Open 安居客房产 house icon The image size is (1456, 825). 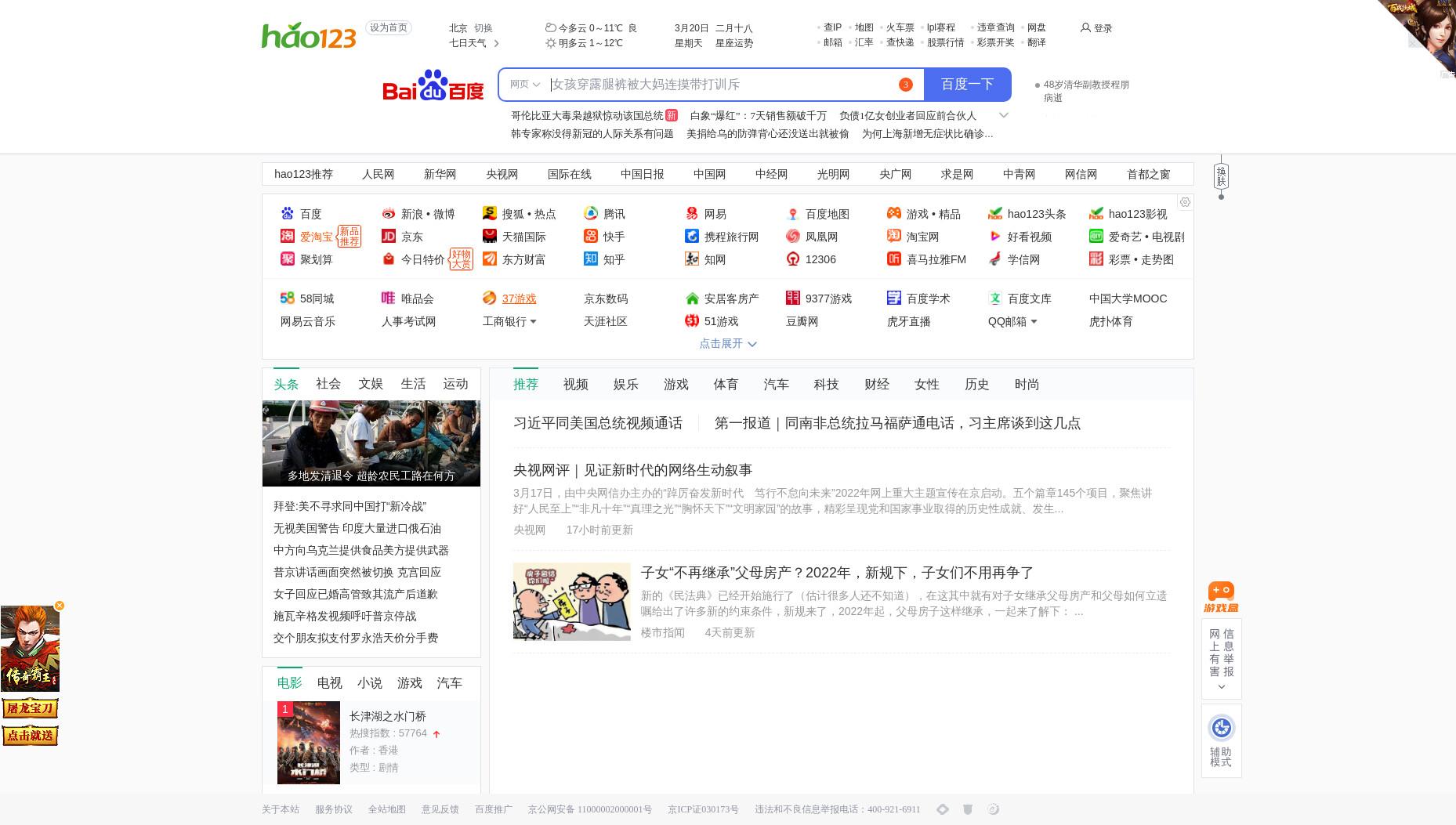pyautogui.click(x=692, y=298)
